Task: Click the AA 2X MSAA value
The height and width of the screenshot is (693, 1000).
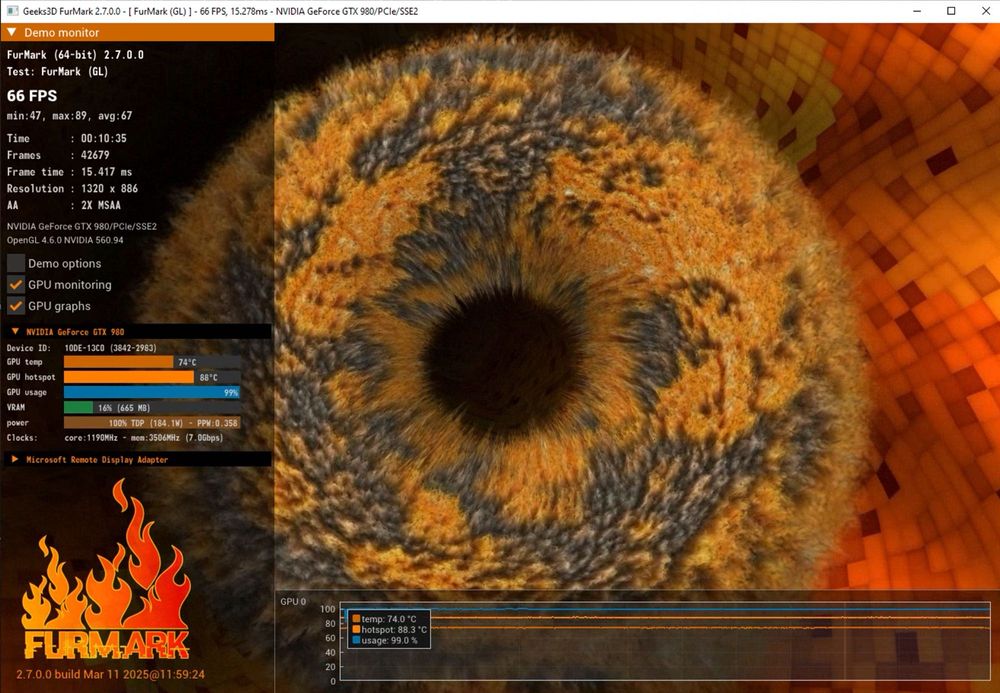Action: click(x=100, y=205)
